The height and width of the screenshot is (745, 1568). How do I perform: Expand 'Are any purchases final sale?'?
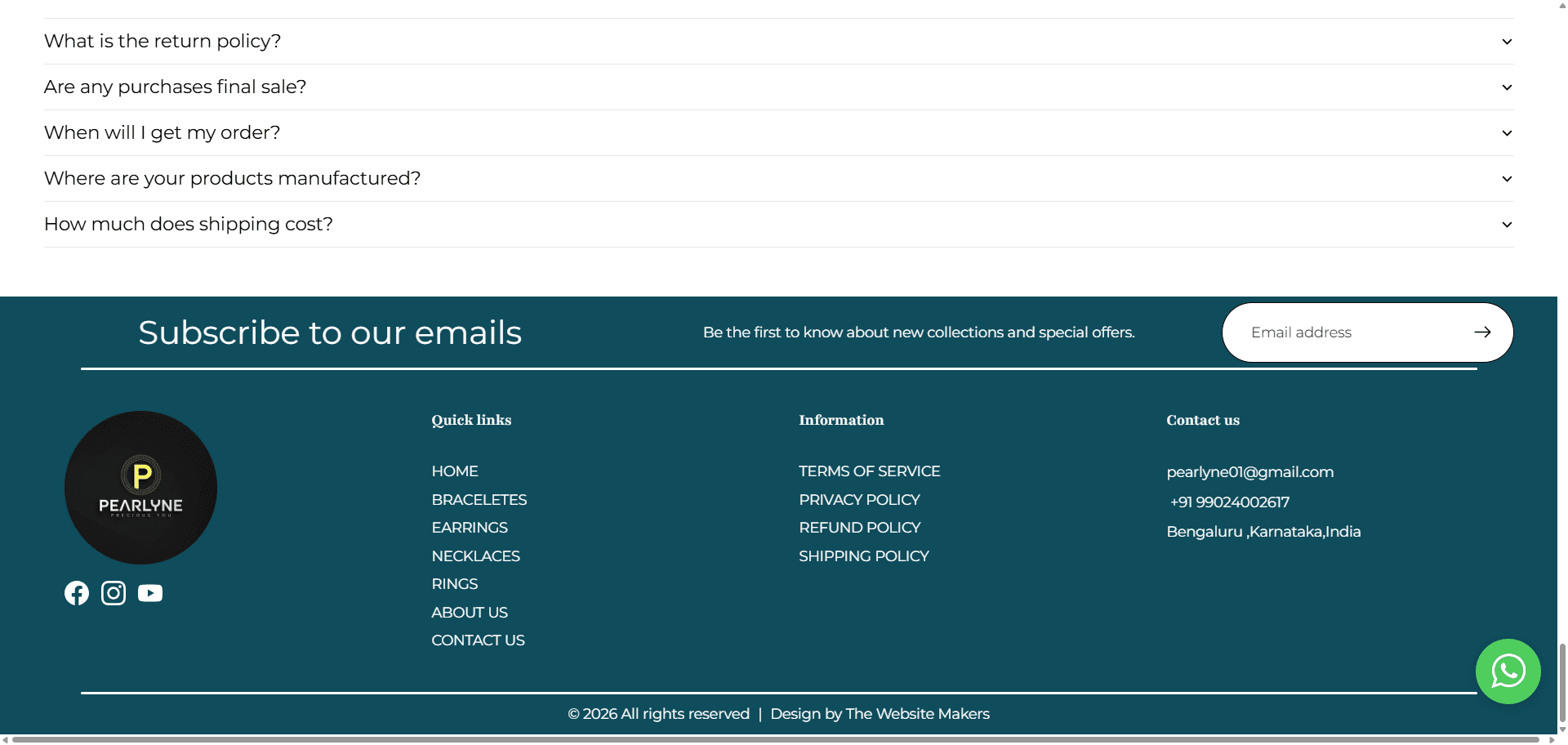point(778,87)
